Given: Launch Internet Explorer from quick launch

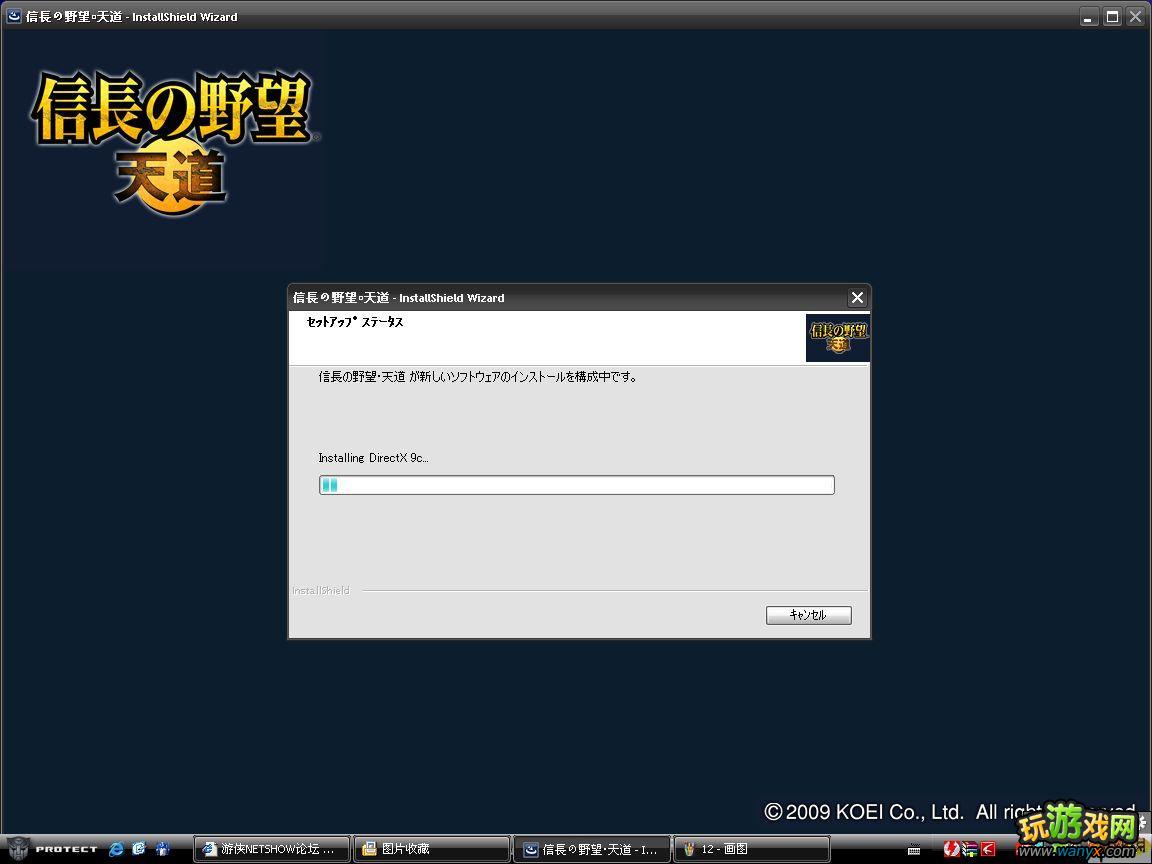Looking at the screenshot, I should coord(116,849).
